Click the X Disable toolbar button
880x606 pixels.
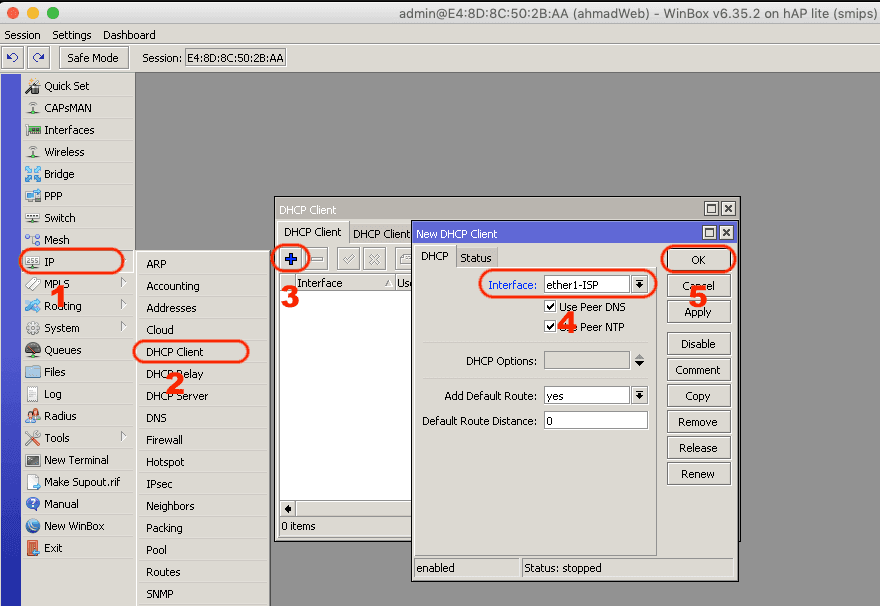point(374,259)
